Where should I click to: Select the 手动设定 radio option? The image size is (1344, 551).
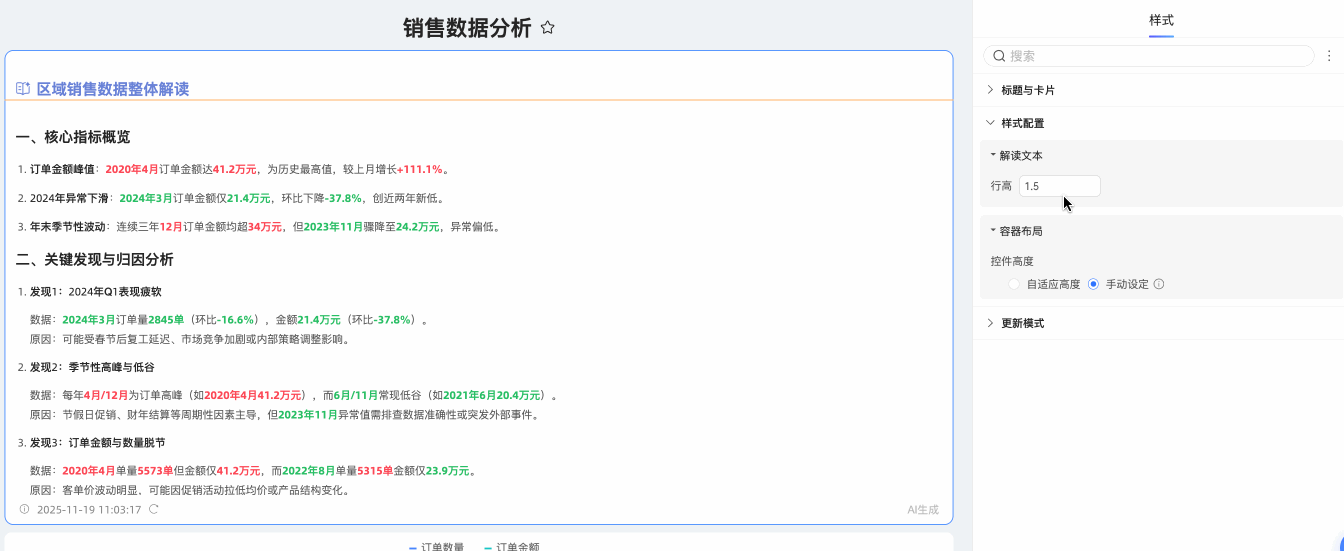coord(1093,284)
